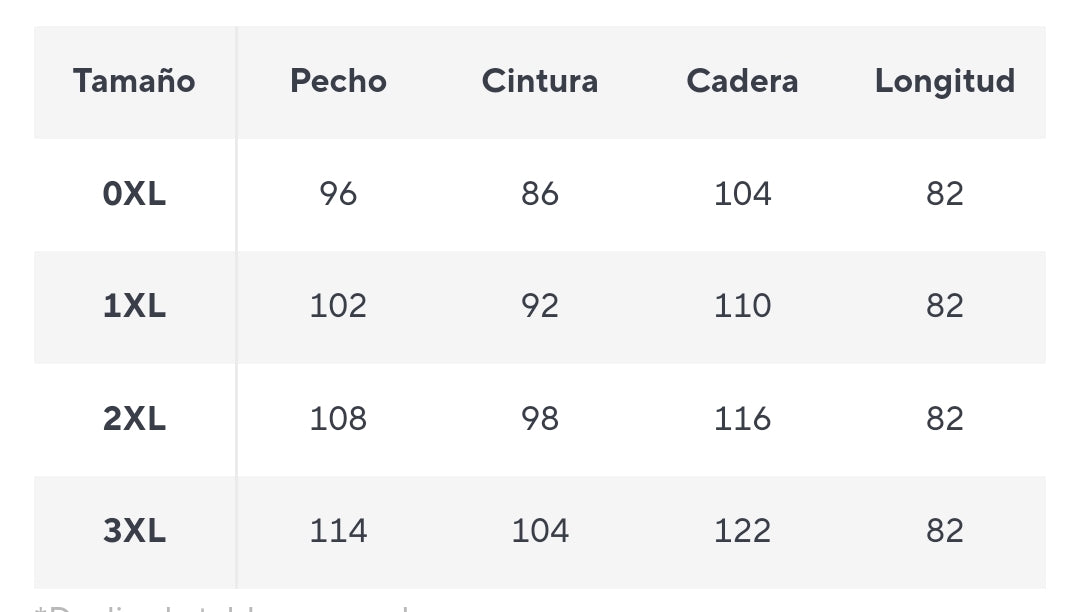
Task: Click the Pecho column header
Action: 338,81
